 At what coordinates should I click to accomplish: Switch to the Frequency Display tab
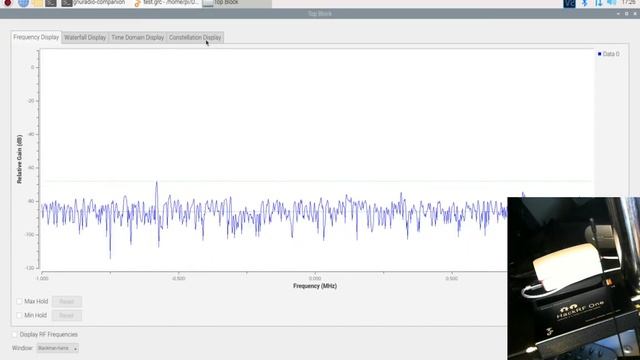click(36, 37)
